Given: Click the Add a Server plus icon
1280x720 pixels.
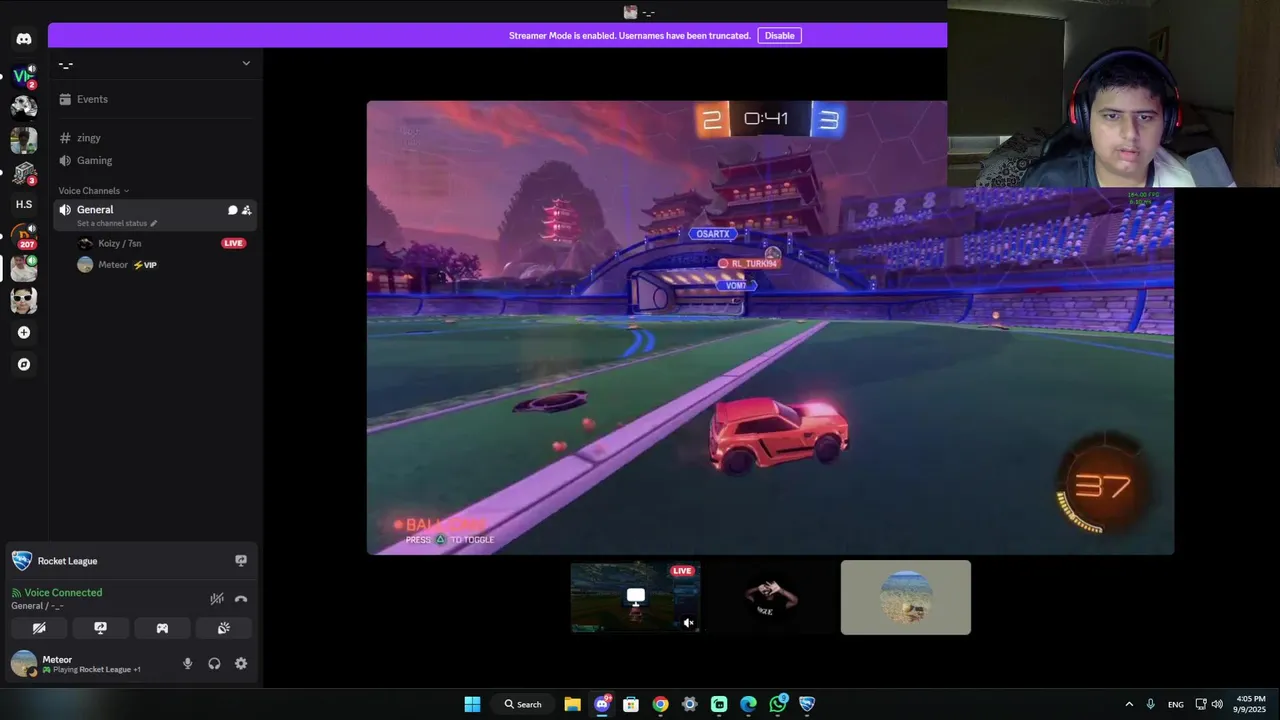Looking at the screenshot, I should [x=24, y=332].
